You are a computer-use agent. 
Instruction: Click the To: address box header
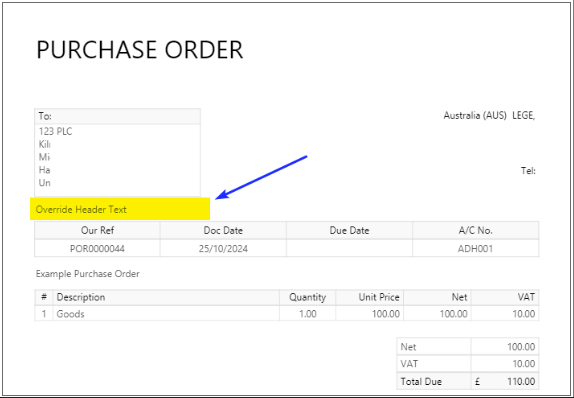(118, 116)
